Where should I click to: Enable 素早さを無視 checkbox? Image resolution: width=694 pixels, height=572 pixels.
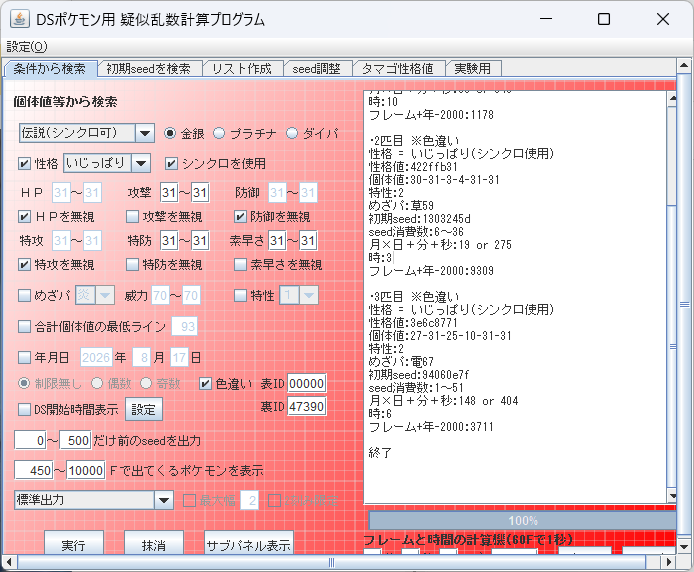tap(240, 265)
